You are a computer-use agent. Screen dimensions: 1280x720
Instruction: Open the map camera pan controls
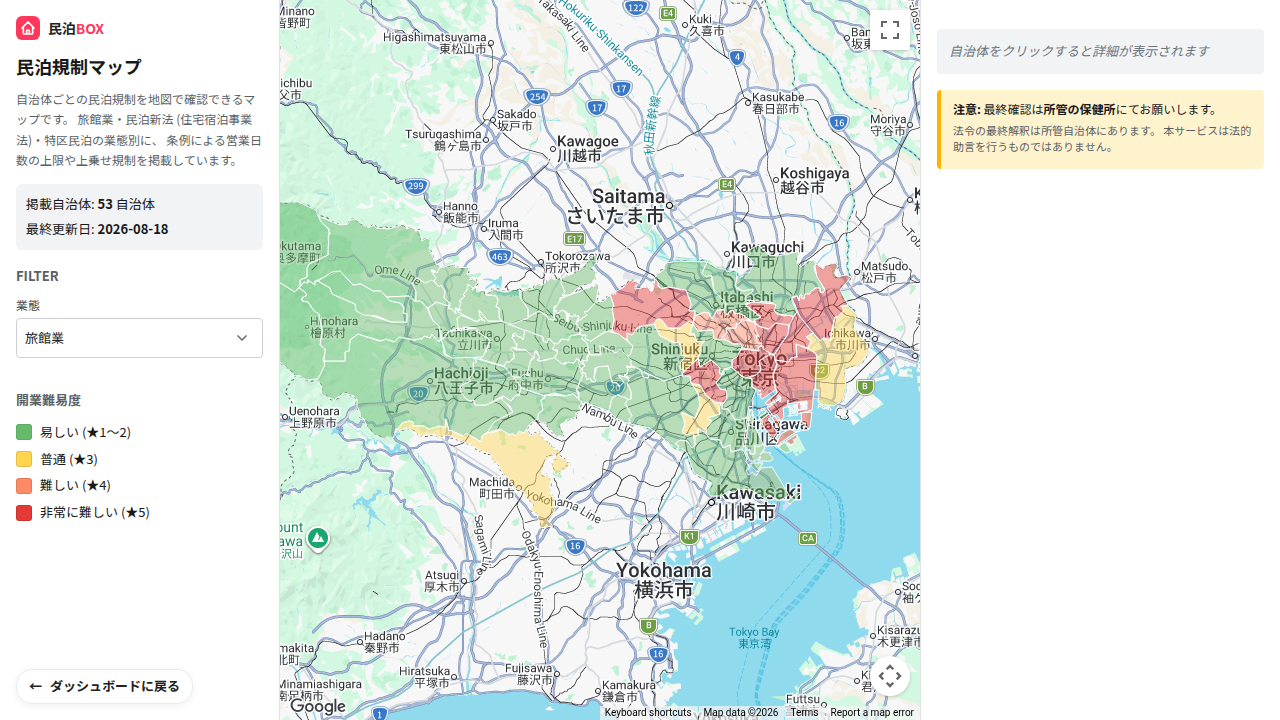point(890,676)
